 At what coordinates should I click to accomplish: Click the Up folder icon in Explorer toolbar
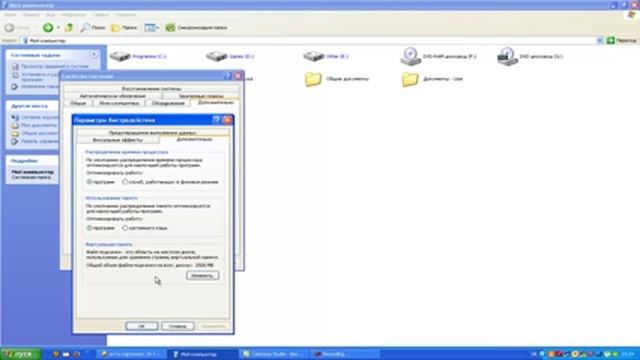click(x=69, y=27)
